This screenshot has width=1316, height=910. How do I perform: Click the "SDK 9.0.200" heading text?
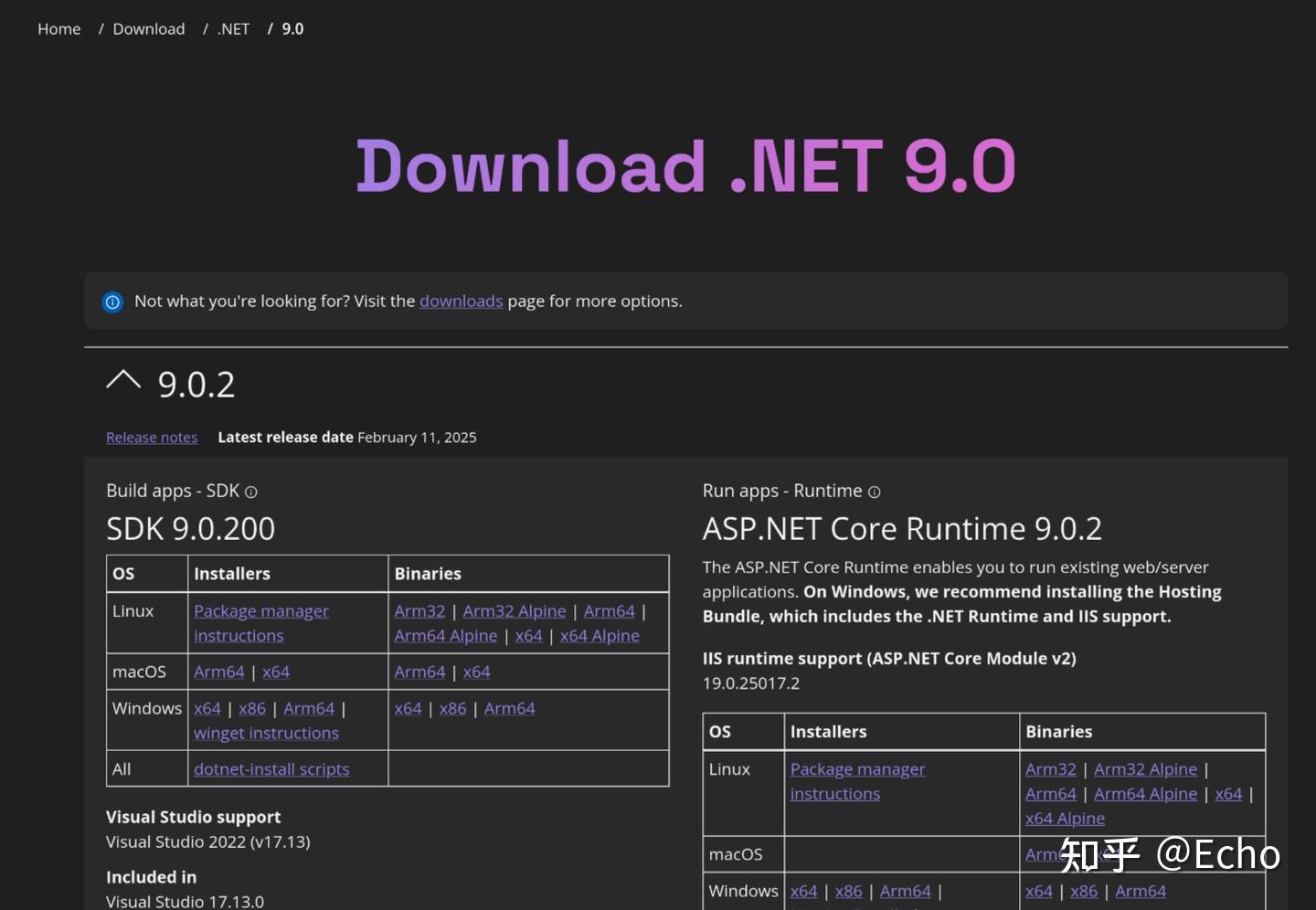click(x=190, y=529)
